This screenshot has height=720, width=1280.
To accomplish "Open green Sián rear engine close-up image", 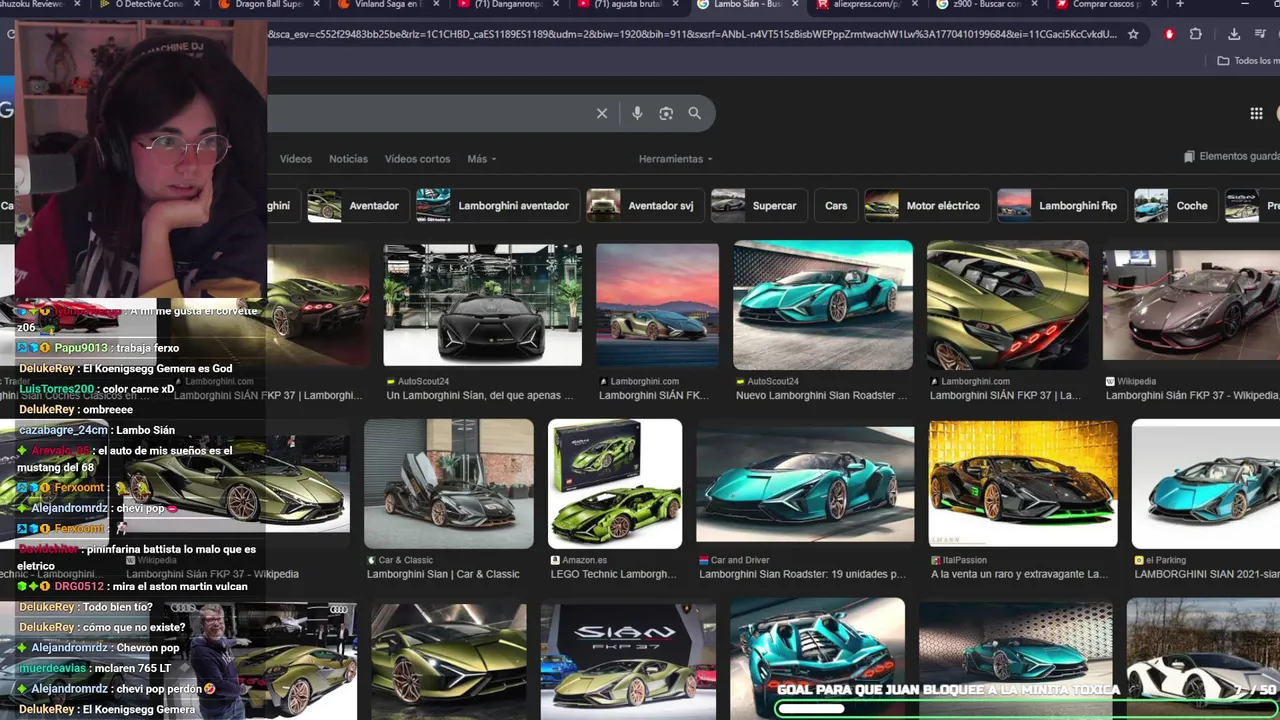I will [1008, 305].
